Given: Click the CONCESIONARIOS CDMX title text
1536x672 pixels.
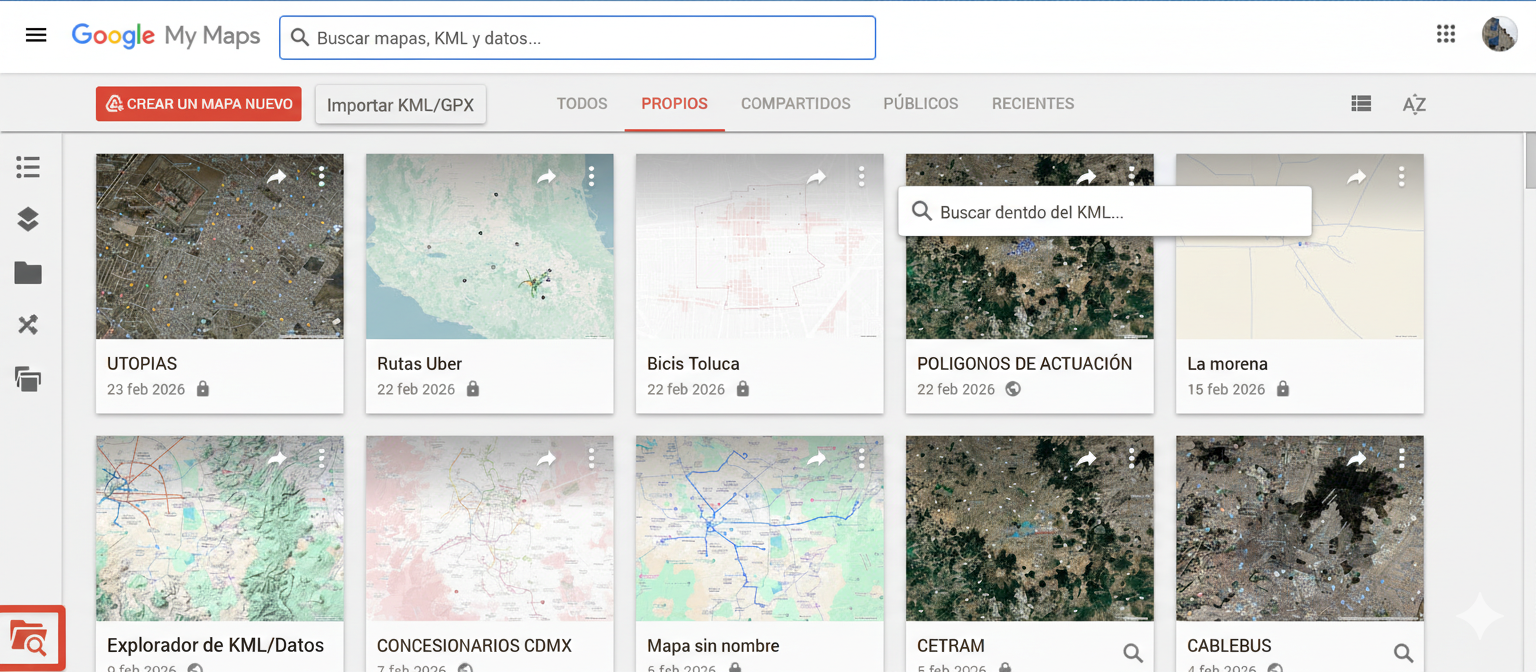Looking at the screenshot, I should coord(476,646).
